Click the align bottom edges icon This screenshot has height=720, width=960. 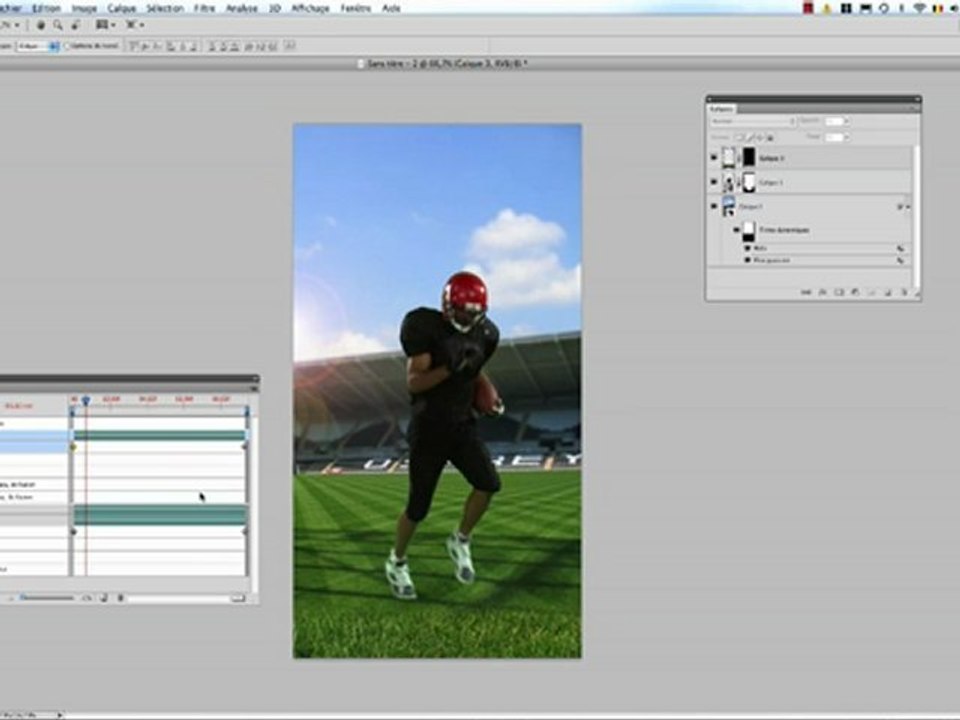tap(157, 46)
